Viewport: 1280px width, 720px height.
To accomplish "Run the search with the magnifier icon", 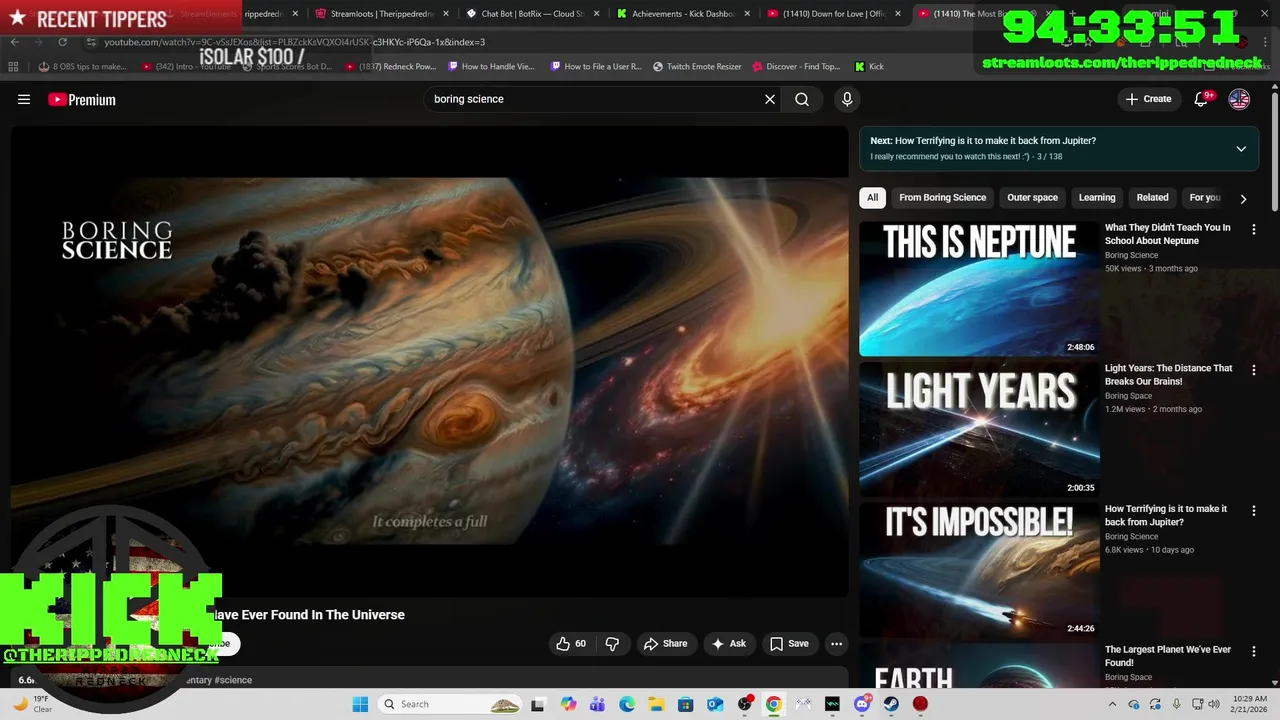I will [x=802, y=99].
